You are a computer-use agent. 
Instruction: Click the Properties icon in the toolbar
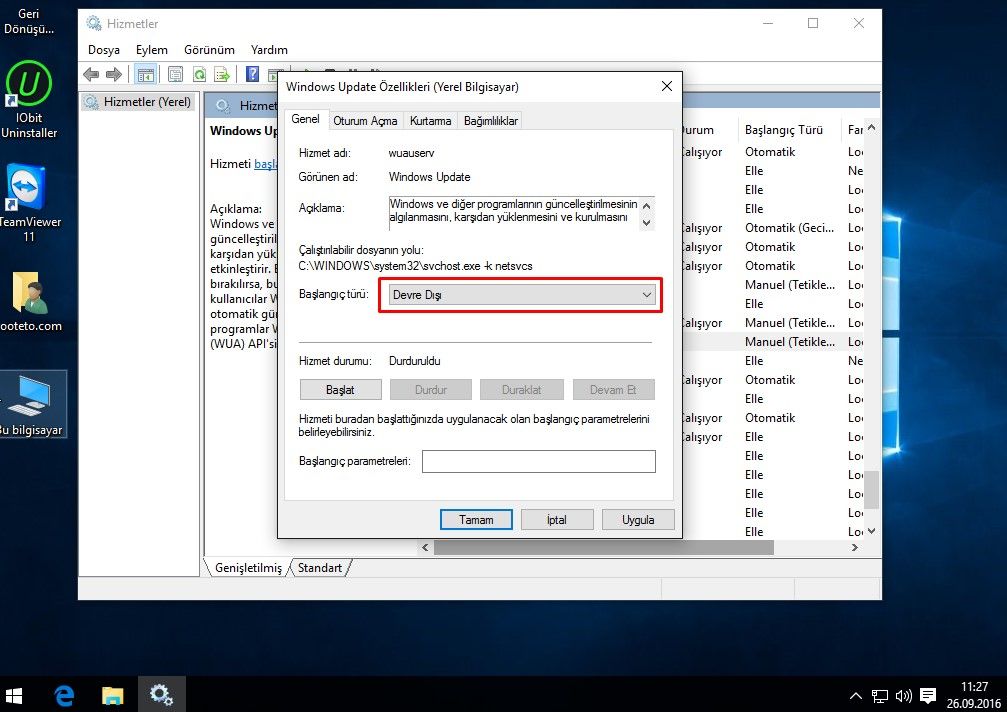click(175, 73)
